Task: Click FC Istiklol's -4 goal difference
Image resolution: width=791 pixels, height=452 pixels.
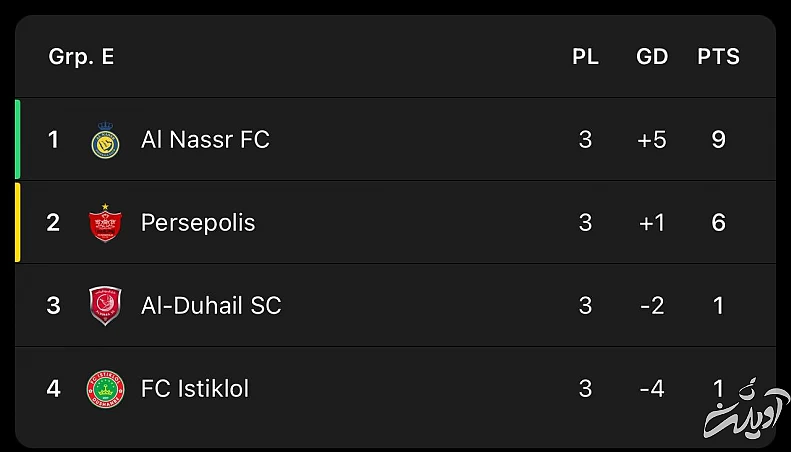Action: [652, 388]
